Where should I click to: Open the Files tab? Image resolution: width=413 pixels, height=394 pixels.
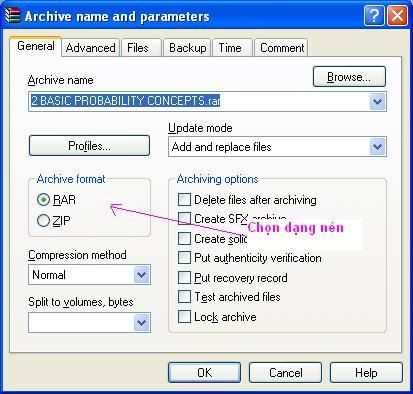point(141,48)
